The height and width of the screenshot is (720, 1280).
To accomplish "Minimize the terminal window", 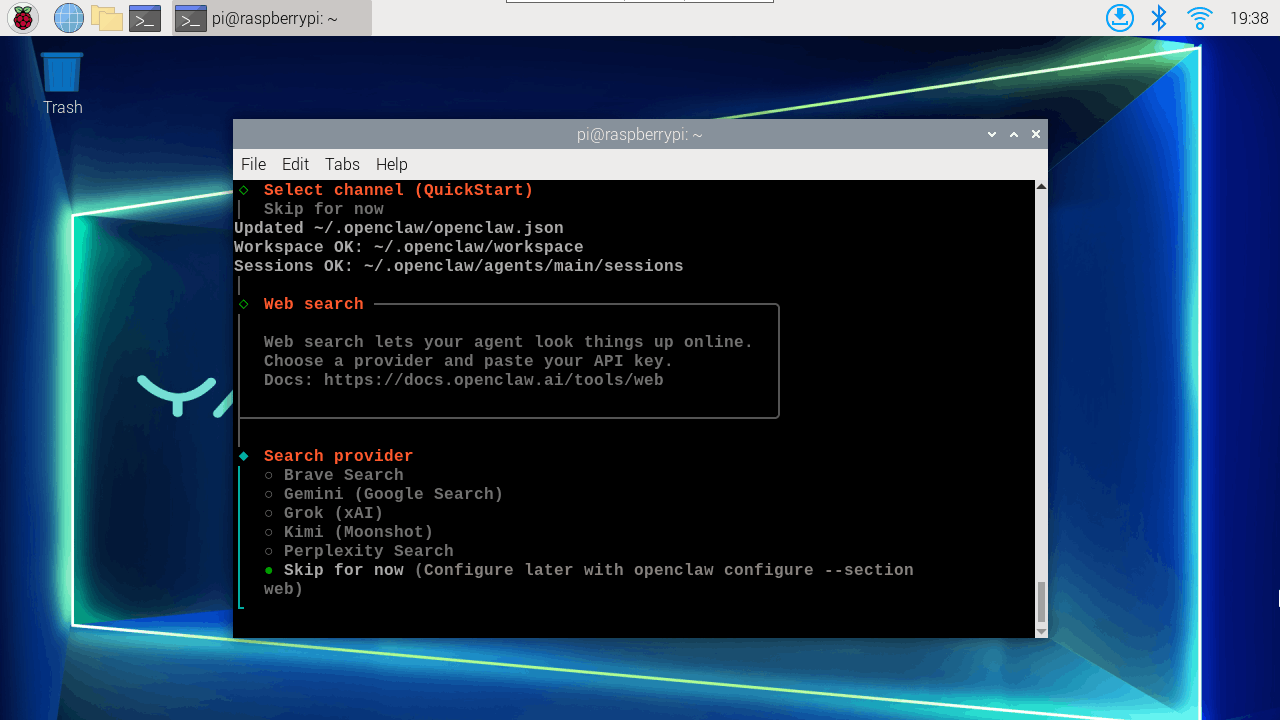I will tap(992, 134).
